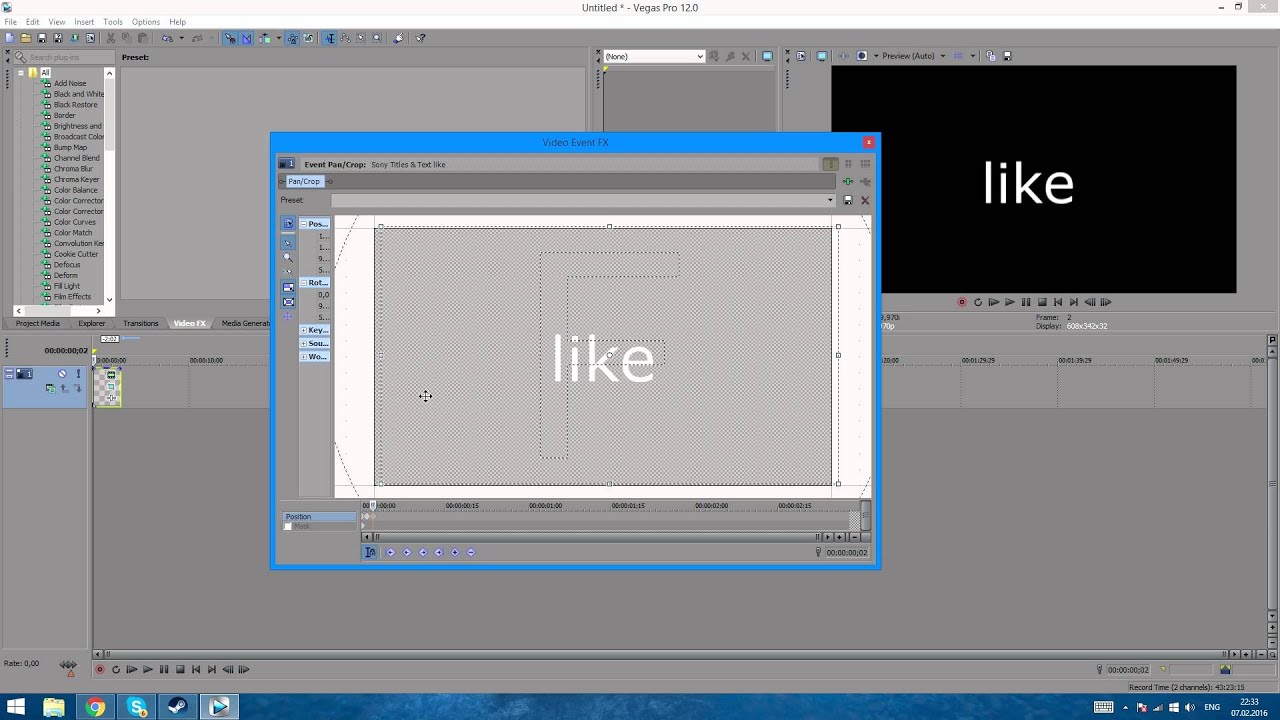Screen dimensions: 1280x720
Task: Close the Video Event FX dialog
Action: 868,142
